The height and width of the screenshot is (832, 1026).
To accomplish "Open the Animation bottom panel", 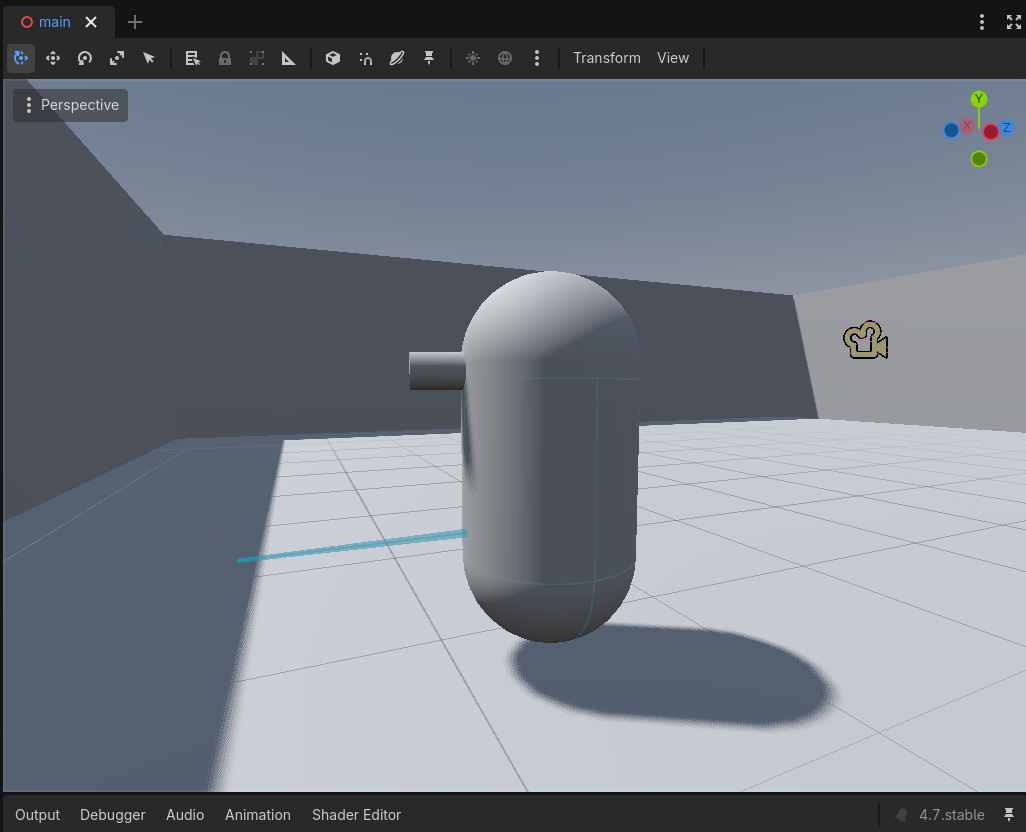I will tap(258, 815).
